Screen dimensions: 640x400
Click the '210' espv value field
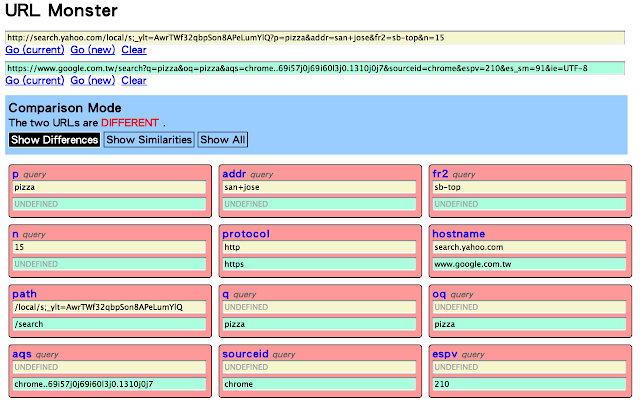click(x=530, y=384)
